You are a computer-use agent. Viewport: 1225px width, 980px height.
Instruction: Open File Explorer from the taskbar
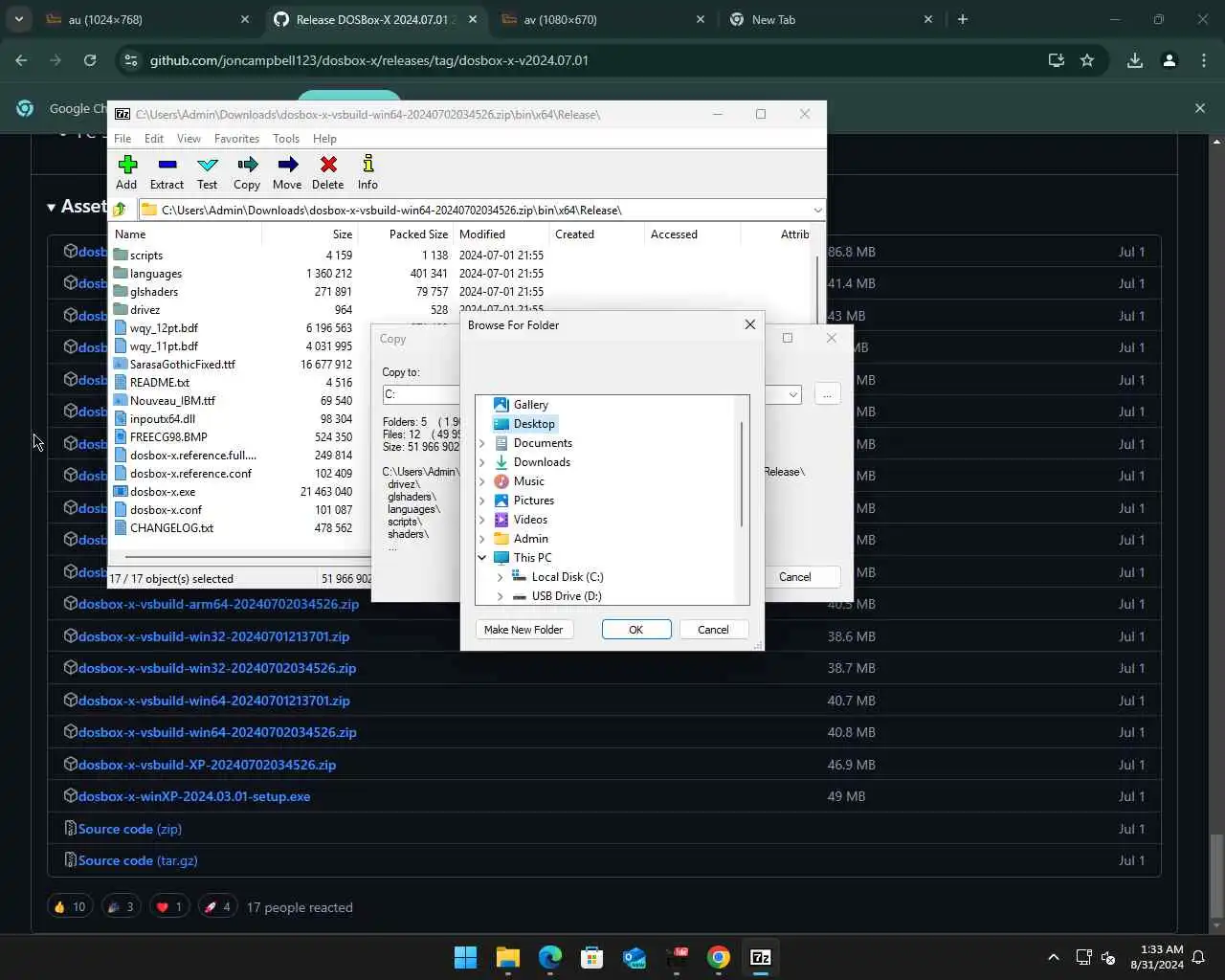coord(507,957)
